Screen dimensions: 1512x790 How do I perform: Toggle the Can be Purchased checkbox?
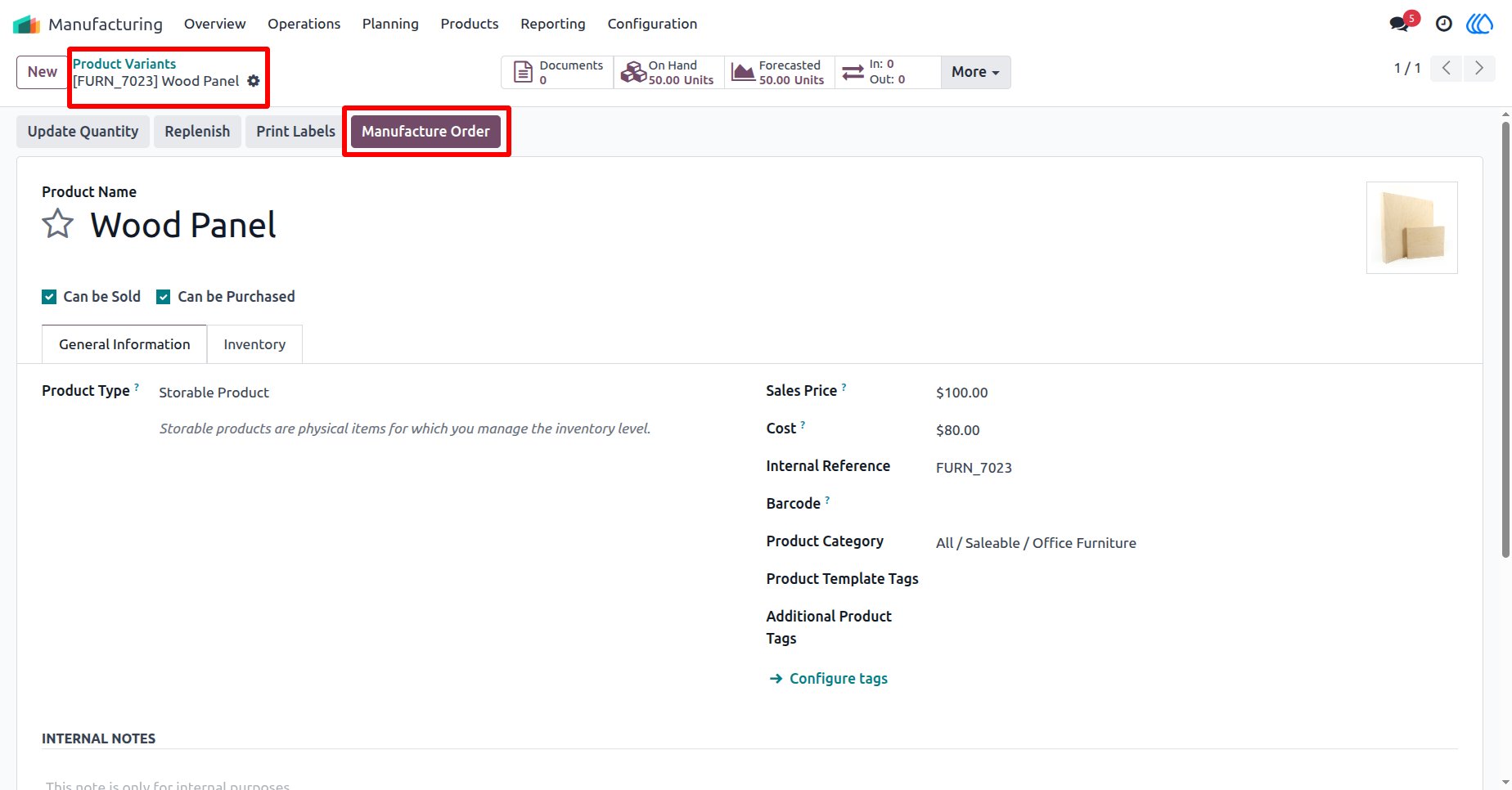[164, 297]
